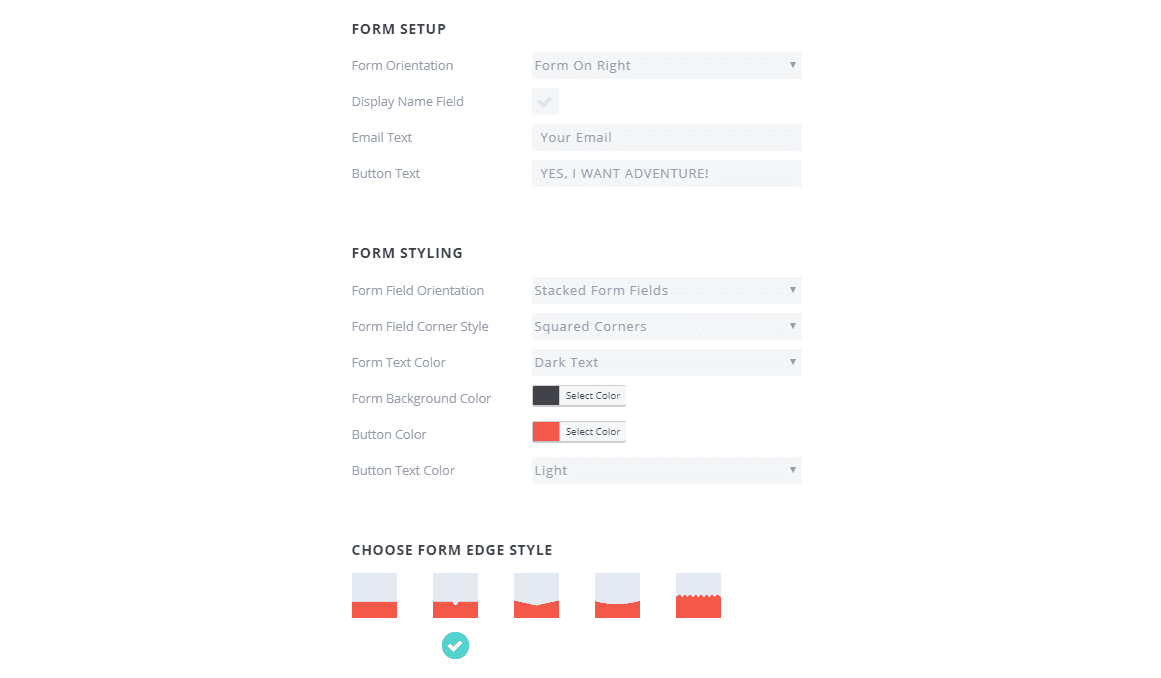The width and height of the screenshot is (1161, 678).
Task: Pick the V-shaped arrow form edge style
Action: pyautogui.click(x=536, y=595)
